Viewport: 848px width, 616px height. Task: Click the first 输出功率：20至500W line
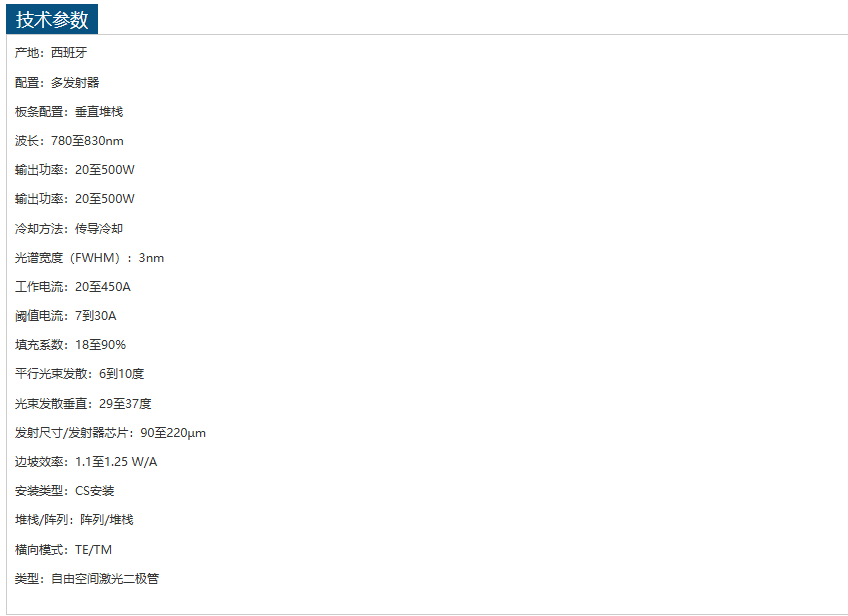pyautogui.click(x=75, y=170)
